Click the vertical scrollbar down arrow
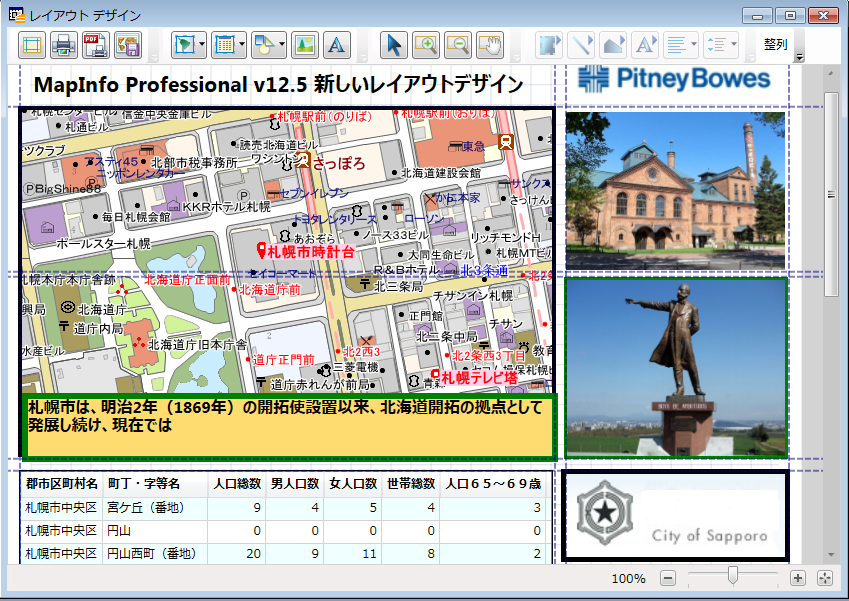Image resolution: width=849 pixels, height=601 pixels. (x=831, y=555)
